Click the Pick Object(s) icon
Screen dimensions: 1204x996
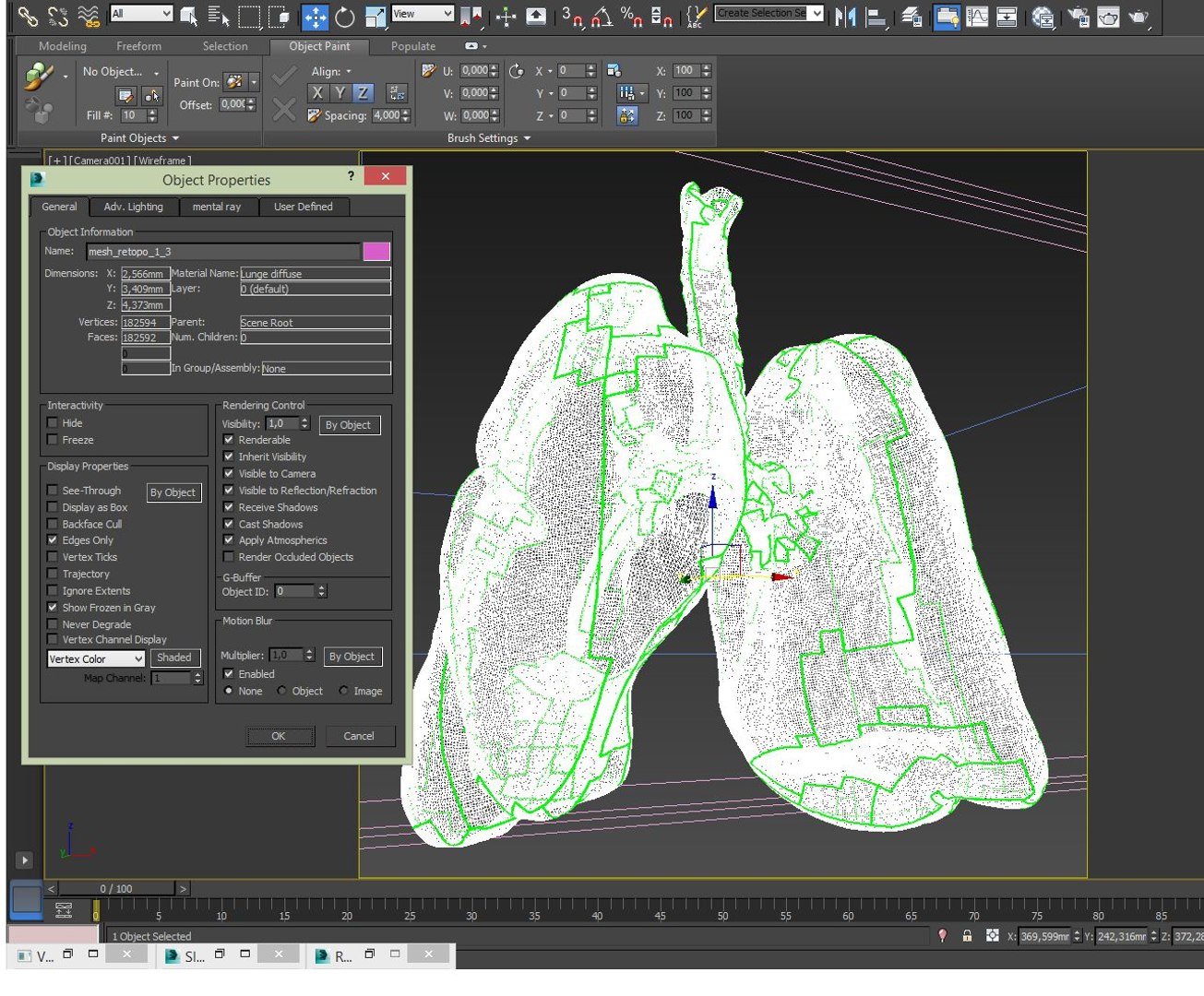[x=152, y=95]
